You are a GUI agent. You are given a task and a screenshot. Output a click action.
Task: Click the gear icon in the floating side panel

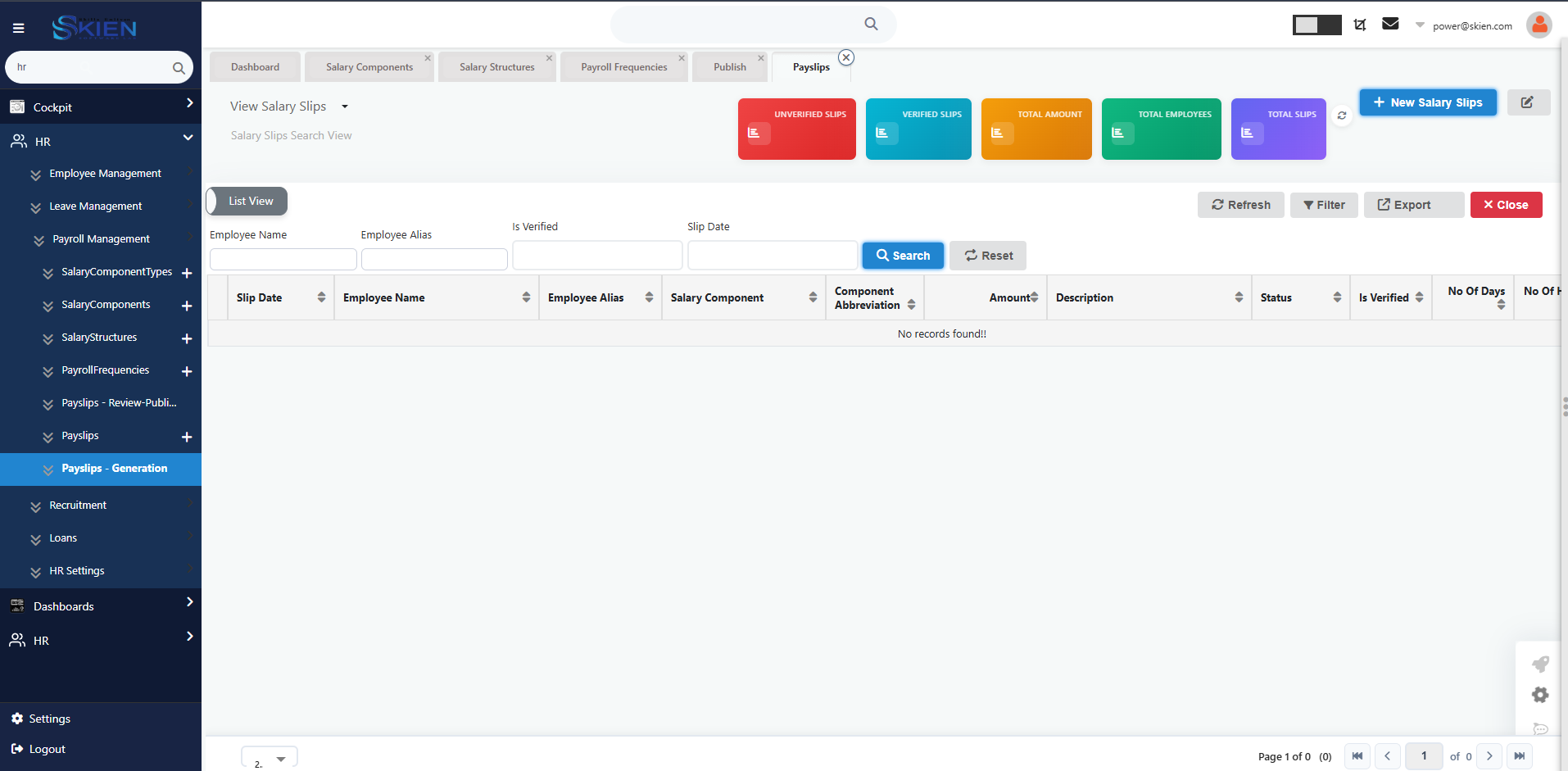click(1541, 695)
